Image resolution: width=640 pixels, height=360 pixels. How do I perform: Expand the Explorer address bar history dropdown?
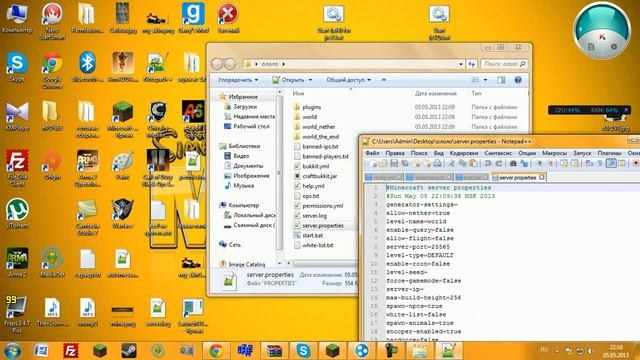click(x=461, y=64)
